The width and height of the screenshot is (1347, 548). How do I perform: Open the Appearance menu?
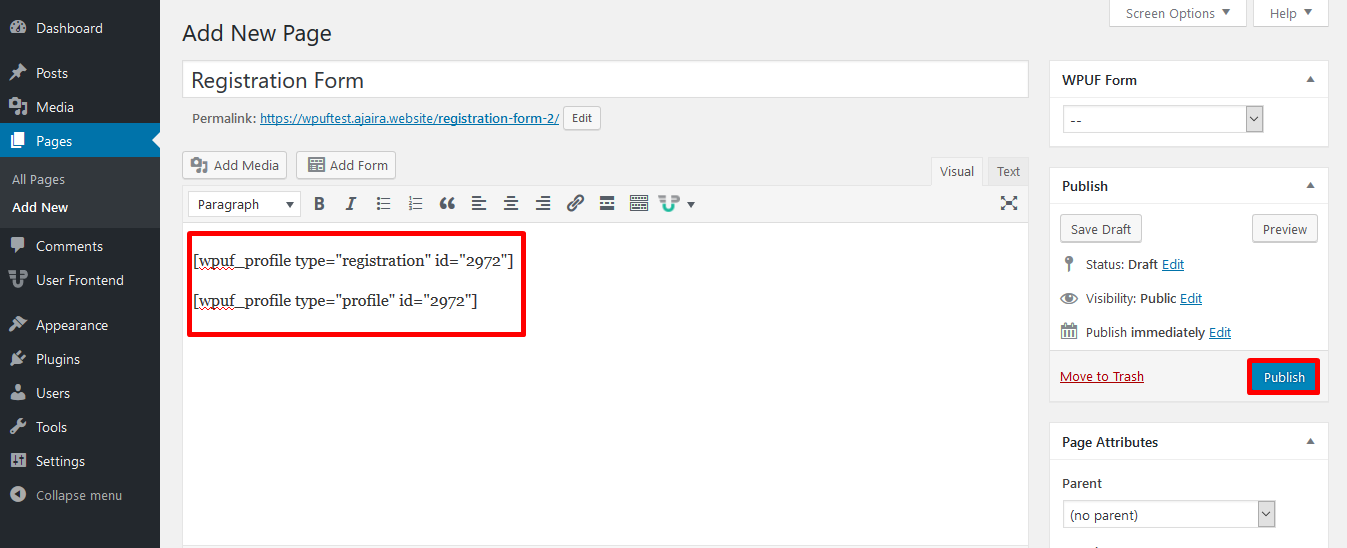coord(80,325)
